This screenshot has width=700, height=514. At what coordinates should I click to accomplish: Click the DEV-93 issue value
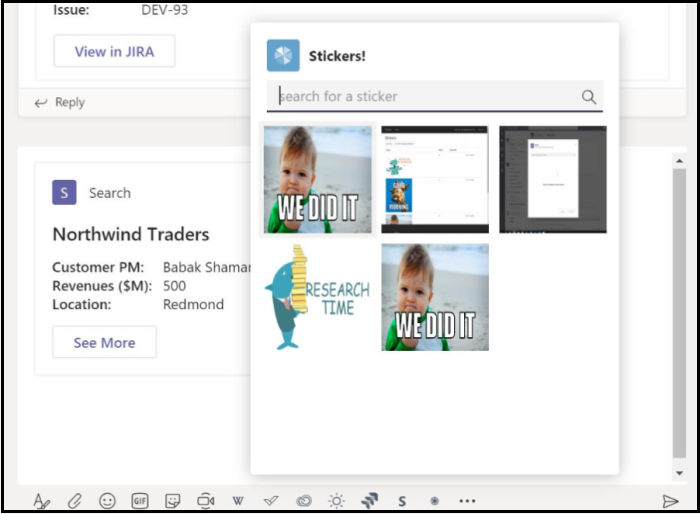click(x=165, y=10)
